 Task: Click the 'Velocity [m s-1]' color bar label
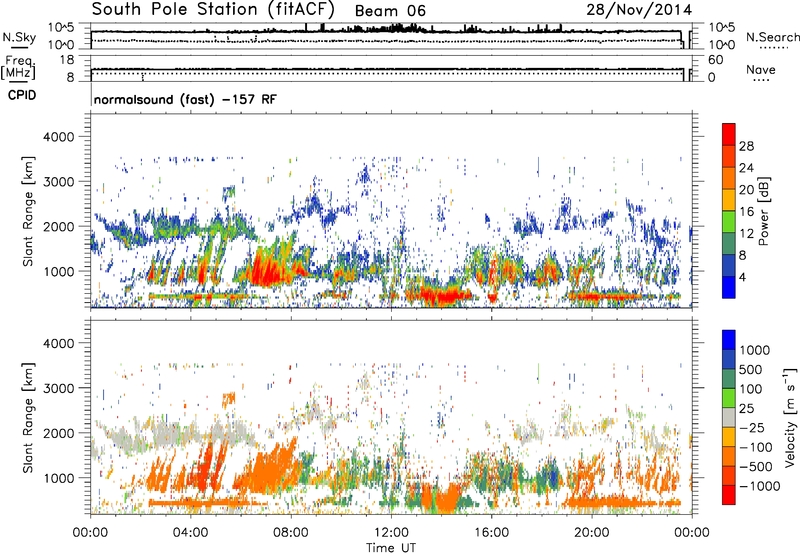(x=790, y=417)
